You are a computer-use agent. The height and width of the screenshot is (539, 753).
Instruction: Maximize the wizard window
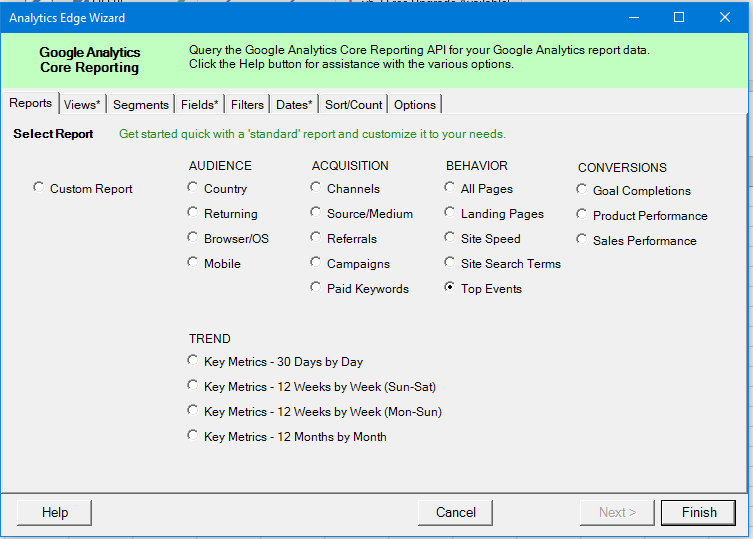(679, 17)
